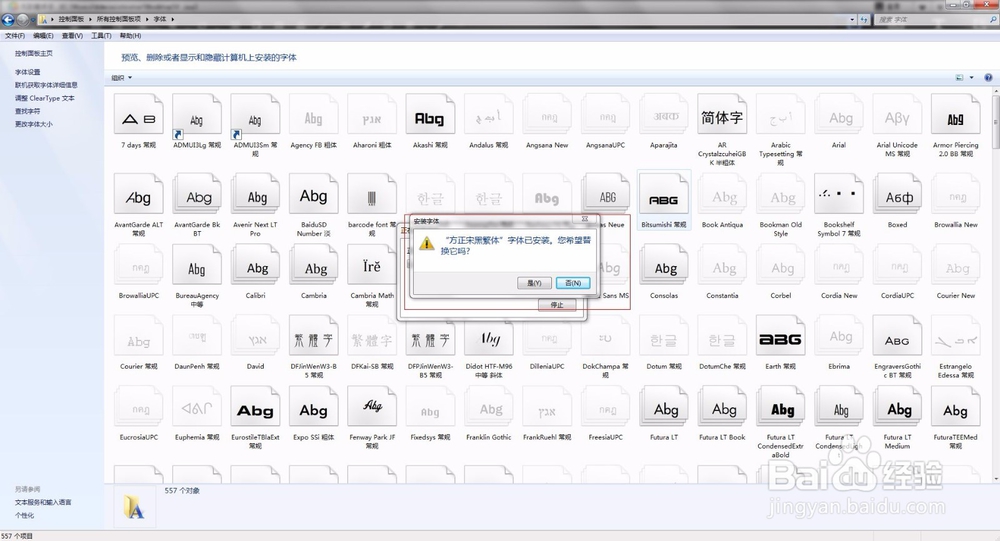The width and height of the screenshot is (1000, 541).
Task: Open the 控制面板主页 sidebar link
Action: pyautogui.click(x=34, y=54)
